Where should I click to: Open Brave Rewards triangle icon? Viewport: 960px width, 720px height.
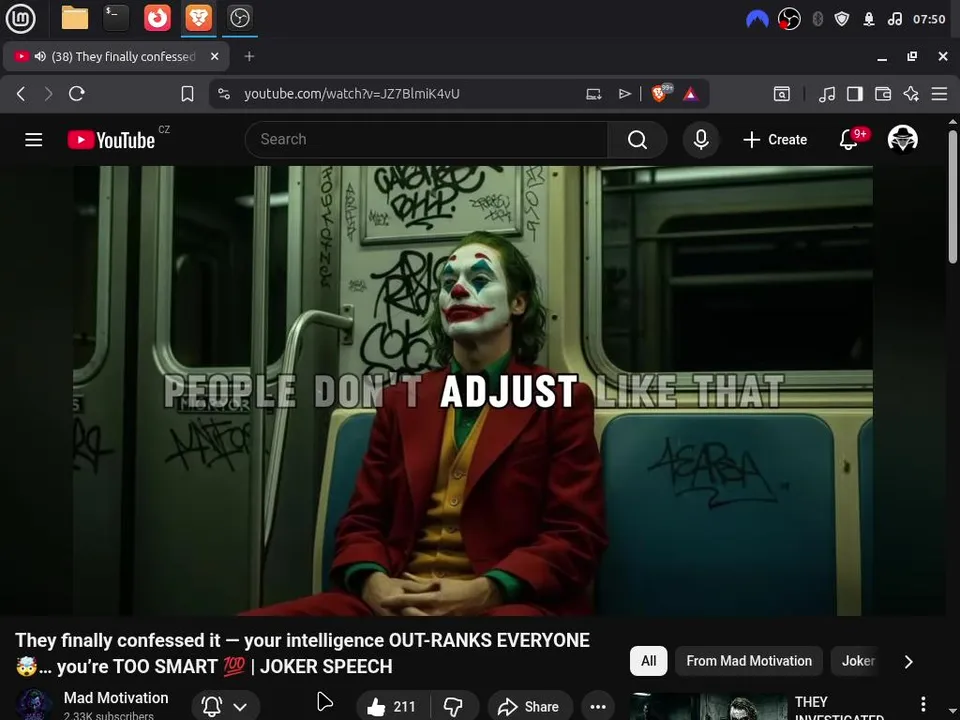691,94
